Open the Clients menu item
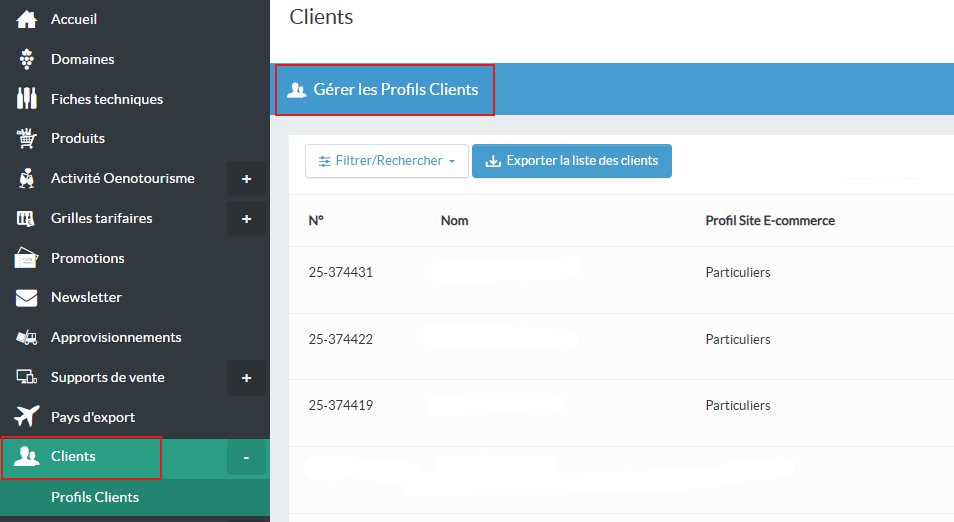 point(74,456)
